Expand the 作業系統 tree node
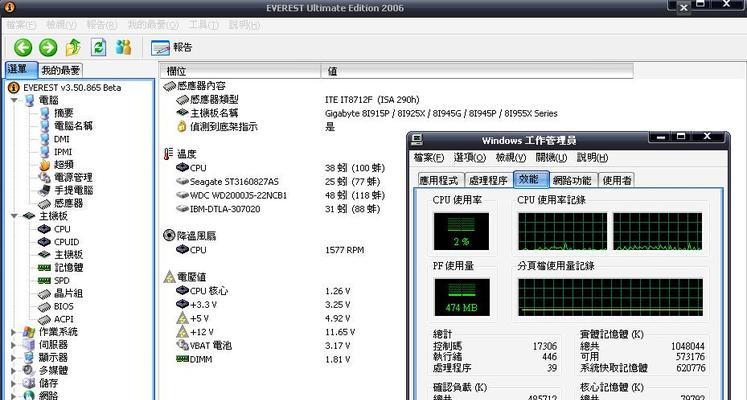 click(x=13, y=332)
